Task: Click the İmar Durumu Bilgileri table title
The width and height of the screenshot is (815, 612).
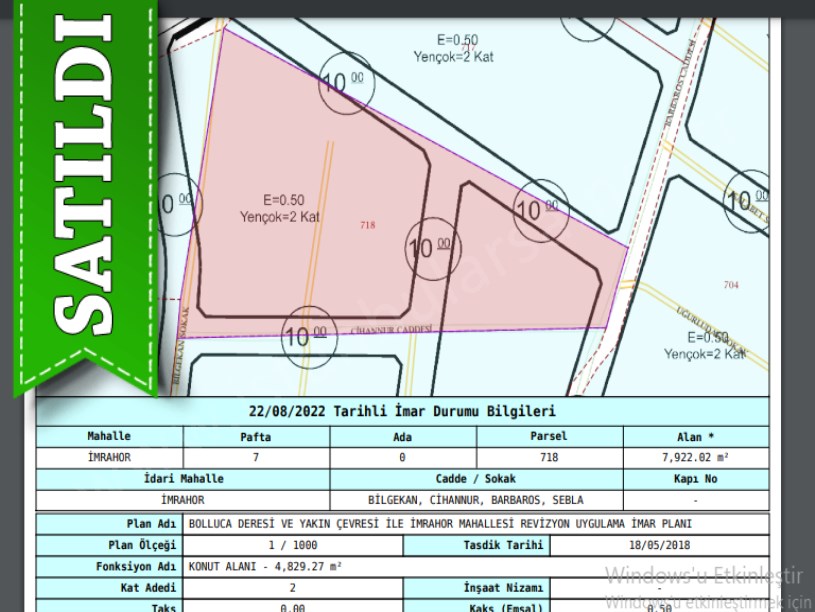Action: pos(402,411)
